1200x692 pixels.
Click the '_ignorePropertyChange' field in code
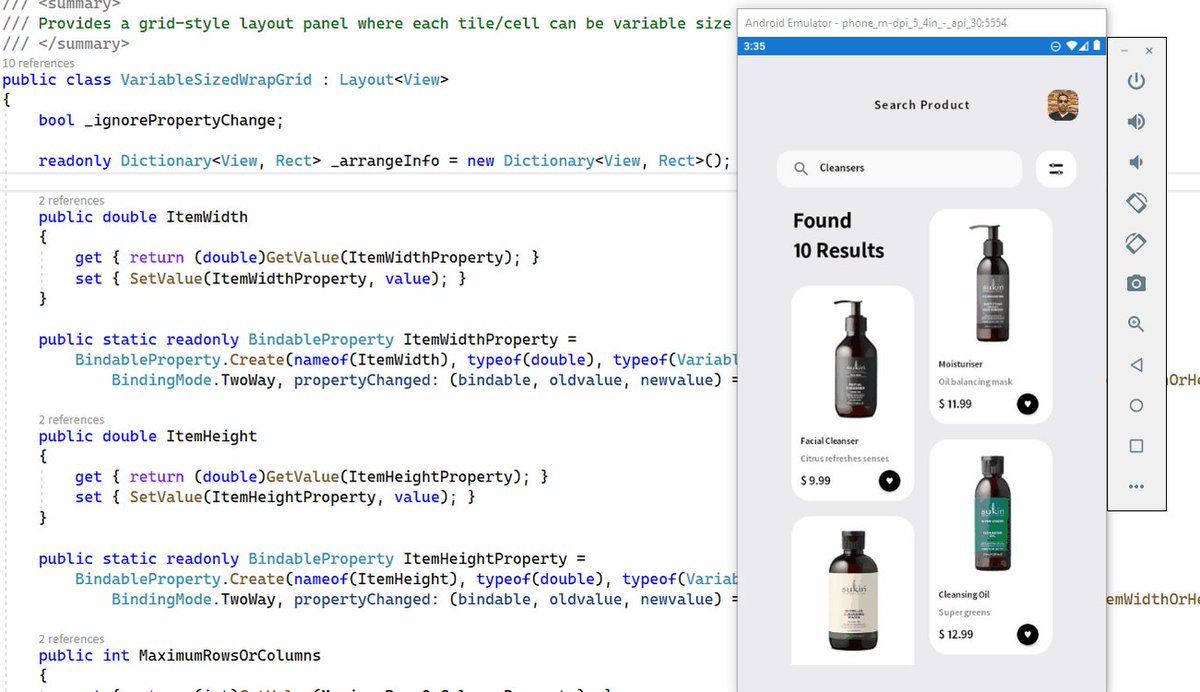coord(180,121)
